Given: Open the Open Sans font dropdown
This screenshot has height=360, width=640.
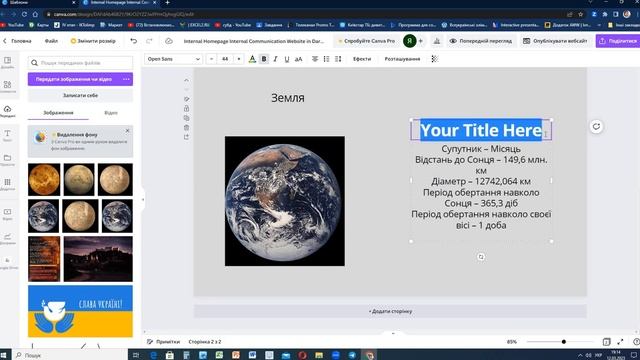Looking at the screenshot, I should (x=173, y=59).
